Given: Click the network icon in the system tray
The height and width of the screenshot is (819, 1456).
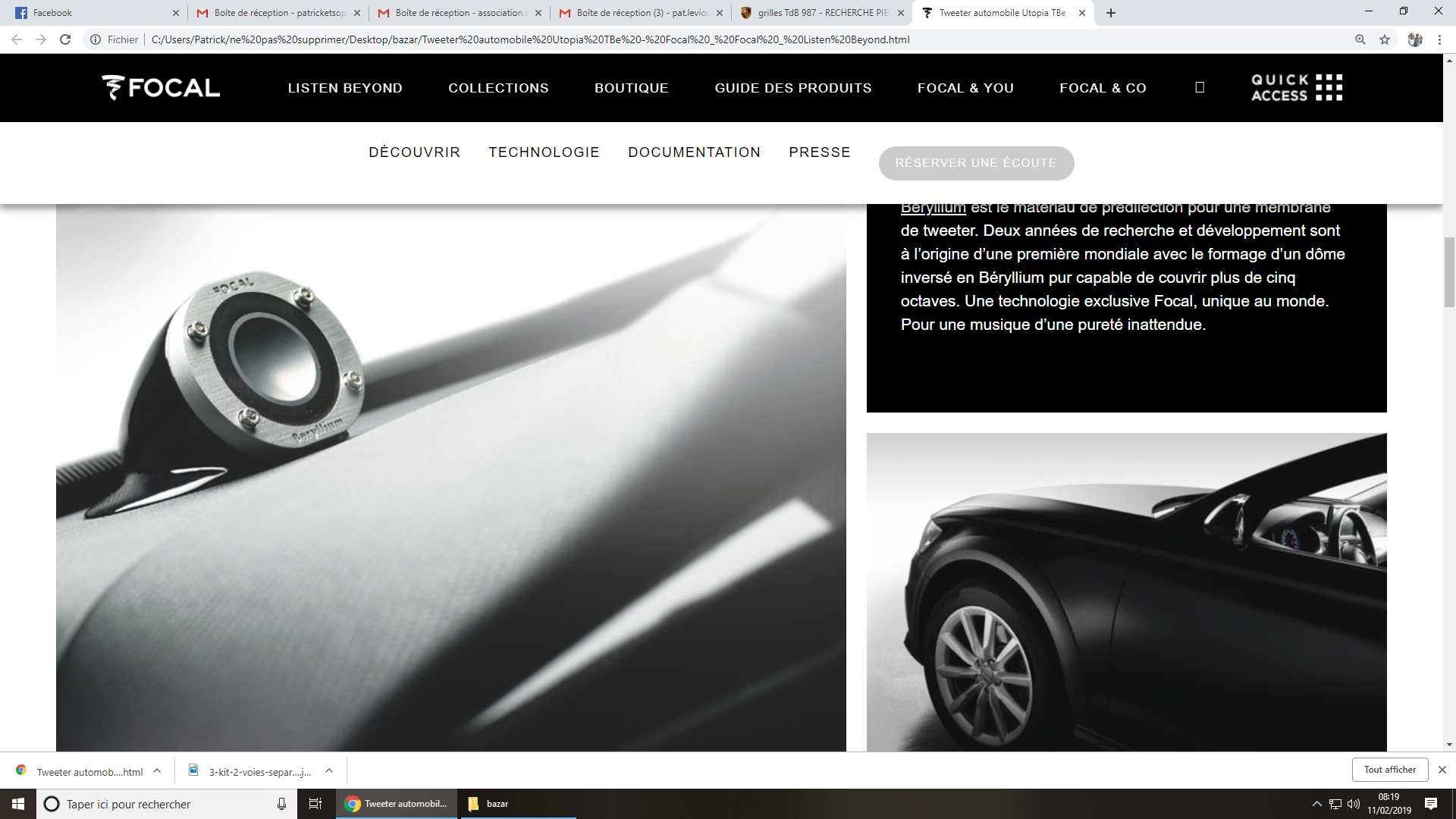Looking at the screenshot, I should (1335, 804).
